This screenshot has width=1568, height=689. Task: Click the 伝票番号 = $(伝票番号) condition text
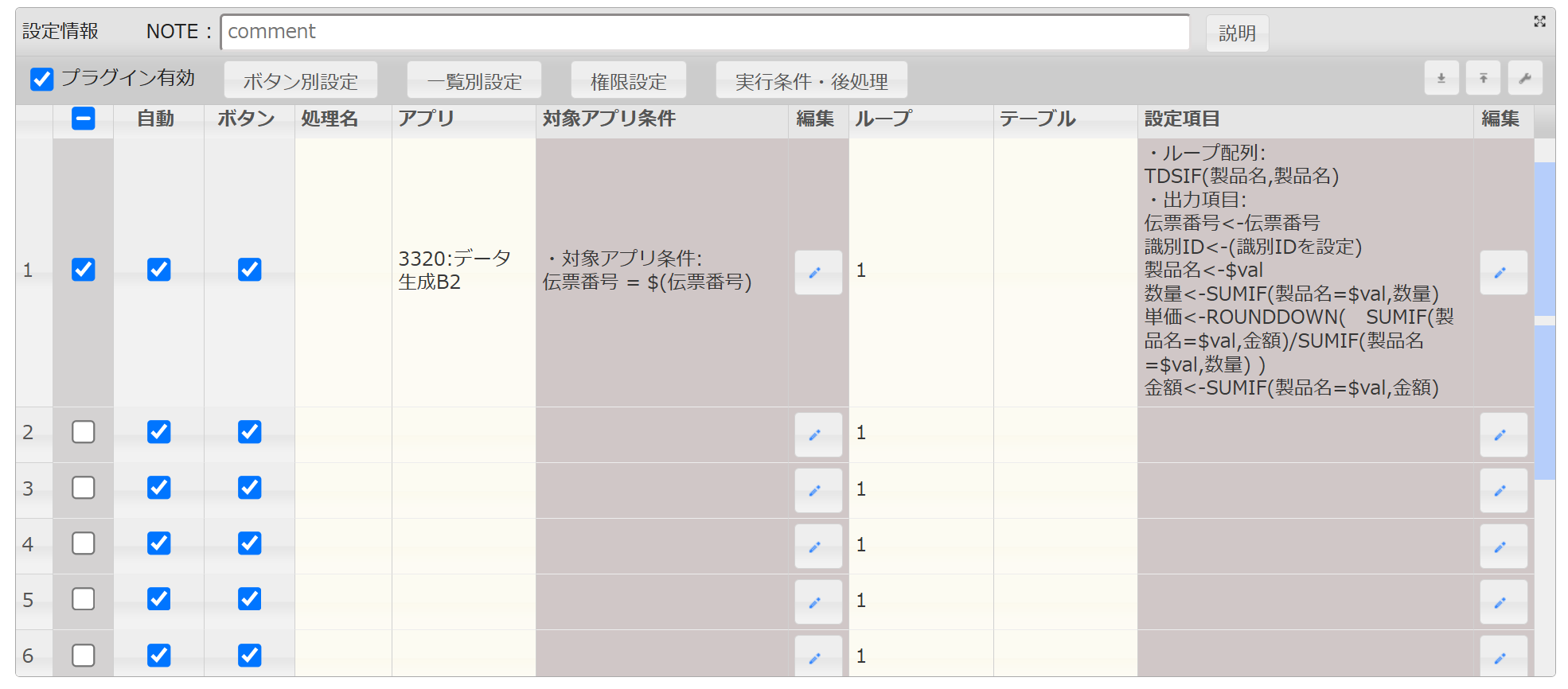coord(647,282)
